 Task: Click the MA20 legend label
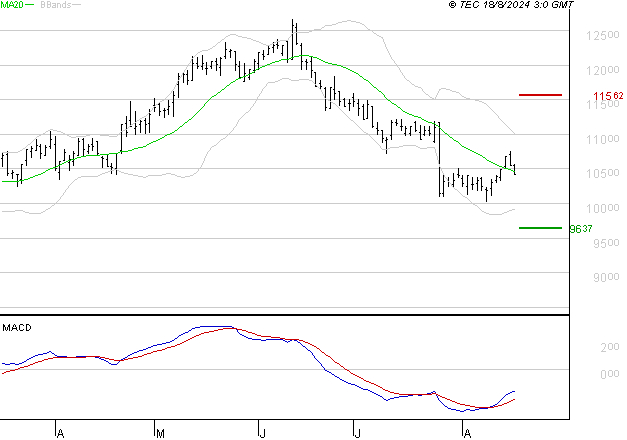[11, 5]
